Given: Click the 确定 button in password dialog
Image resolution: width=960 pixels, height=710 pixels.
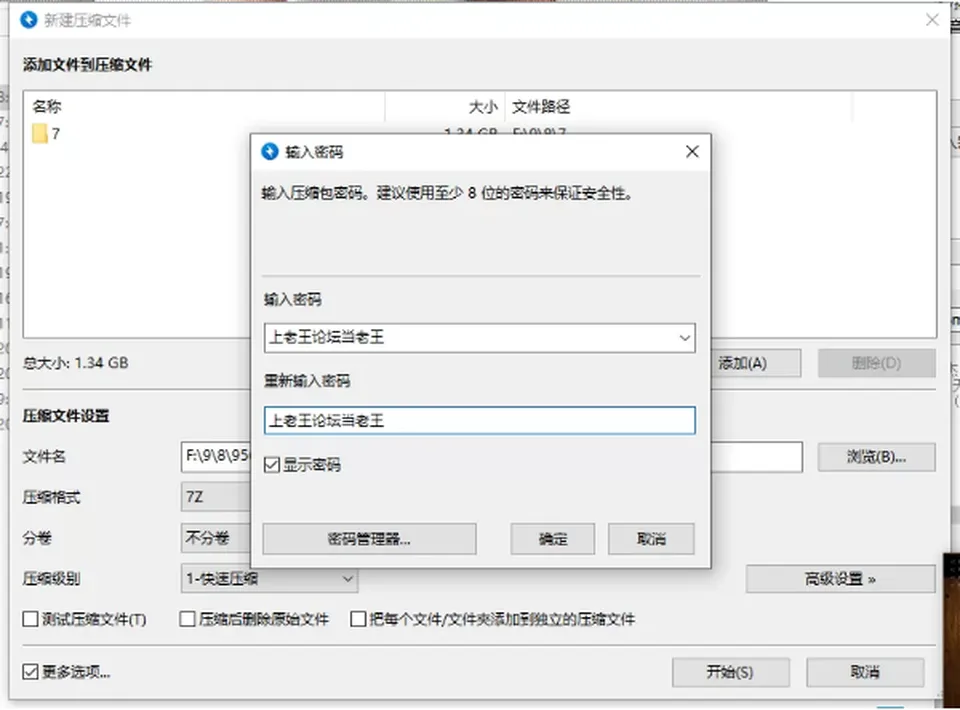Looking at the screenshot, I should (552, 539).
